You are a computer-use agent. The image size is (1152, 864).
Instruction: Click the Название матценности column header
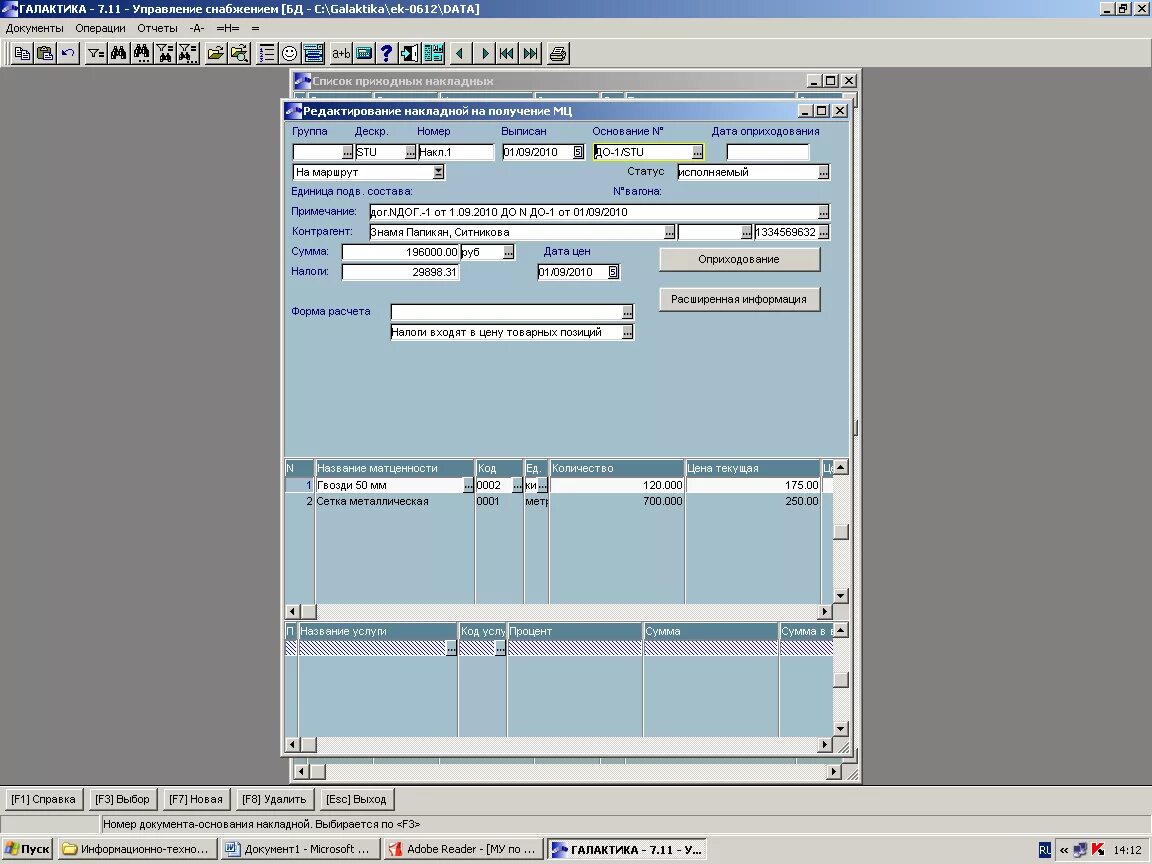coord(395,468)
